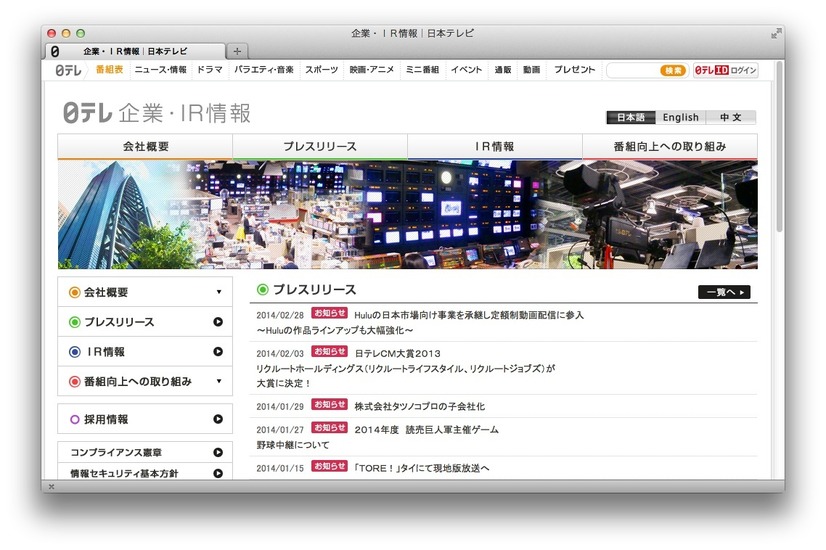826x550 pixels.
Task: Click the お知らせ tag on 2014/02/03 entry
Action: 329,351
